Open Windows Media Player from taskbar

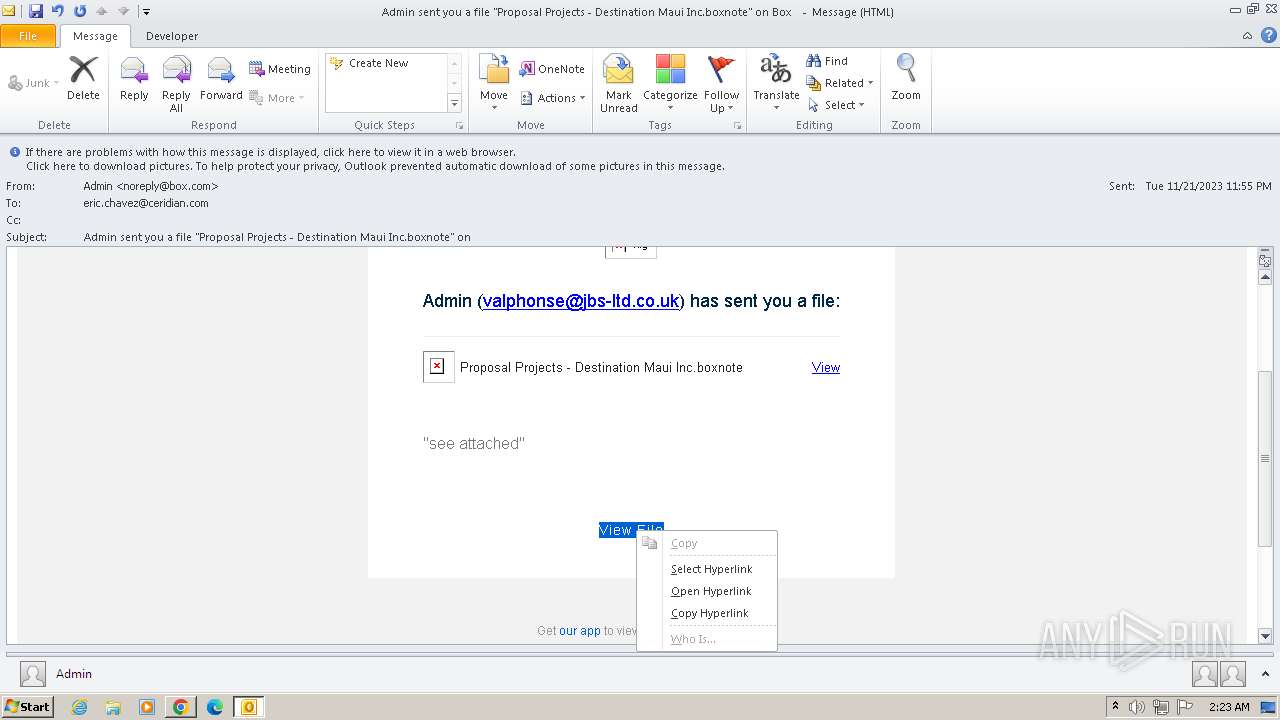tap(147, 707)
